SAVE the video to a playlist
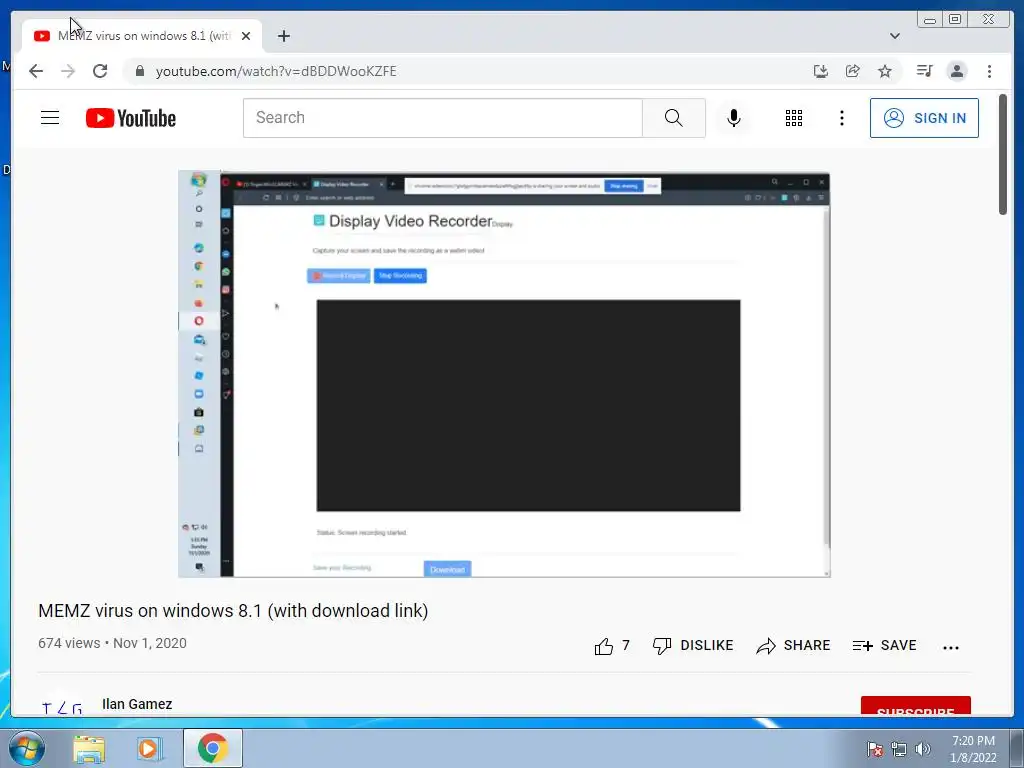This screenshot has width=1024, height=768. pos(884,646)
